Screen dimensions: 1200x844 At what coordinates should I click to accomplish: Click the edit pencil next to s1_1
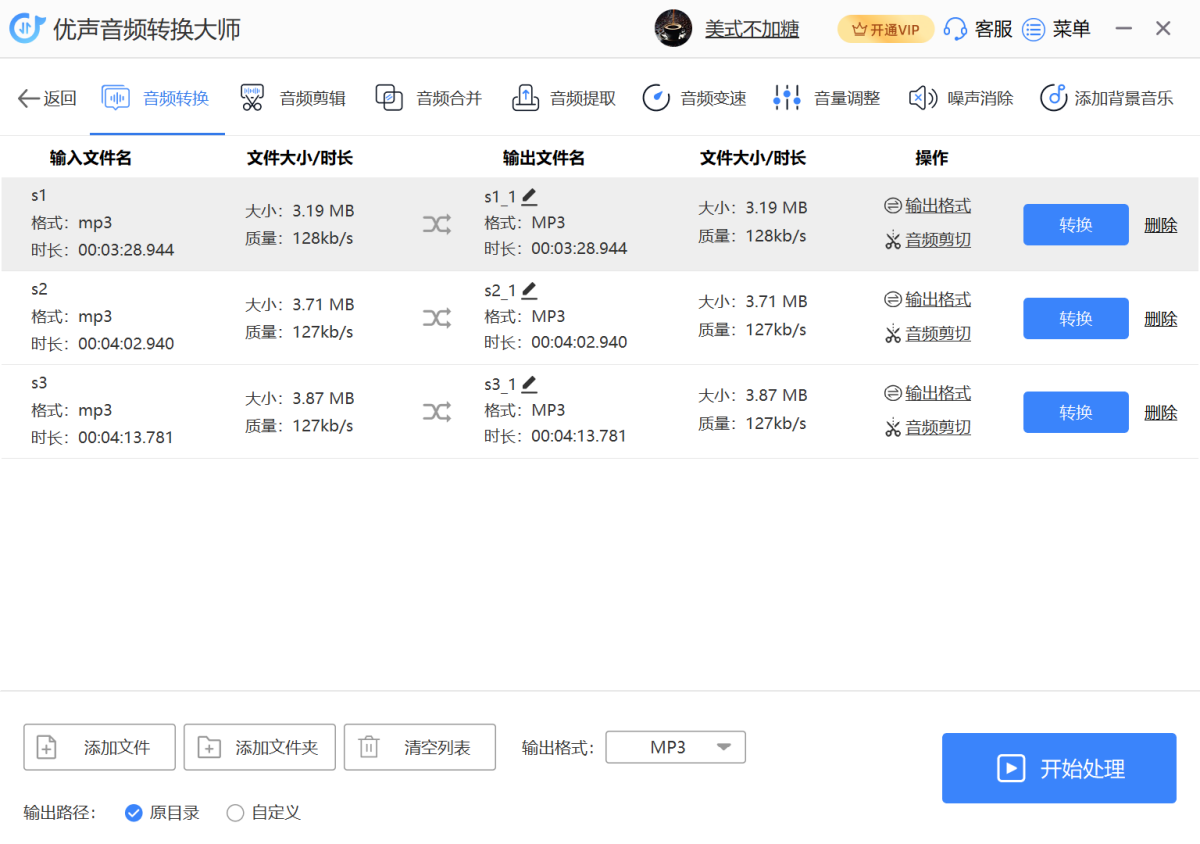(529, 196)
